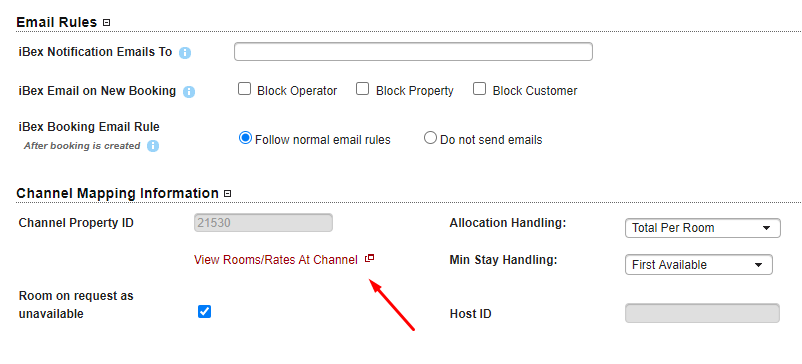Click info icon beside iBex Email on New Booking
802x364 pixels.
tap(189, 92)
